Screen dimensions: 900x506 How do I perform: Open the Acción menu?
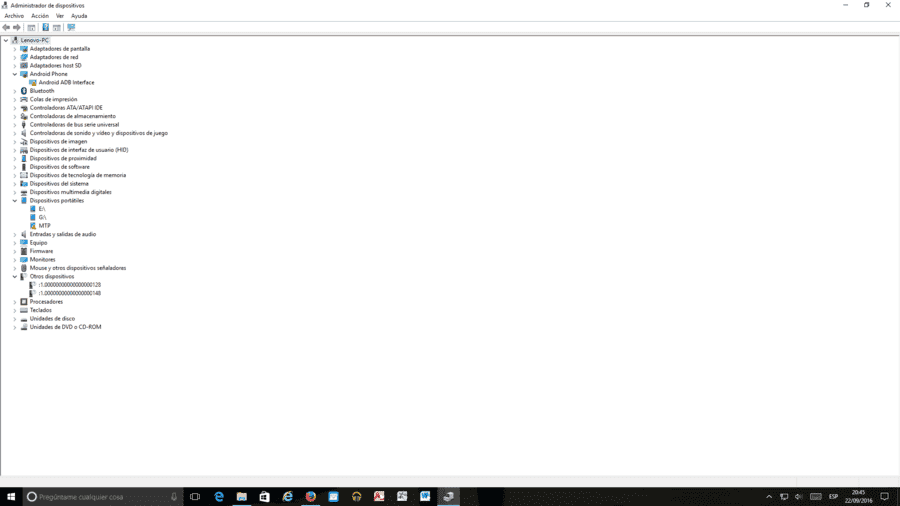pos(40,16)
